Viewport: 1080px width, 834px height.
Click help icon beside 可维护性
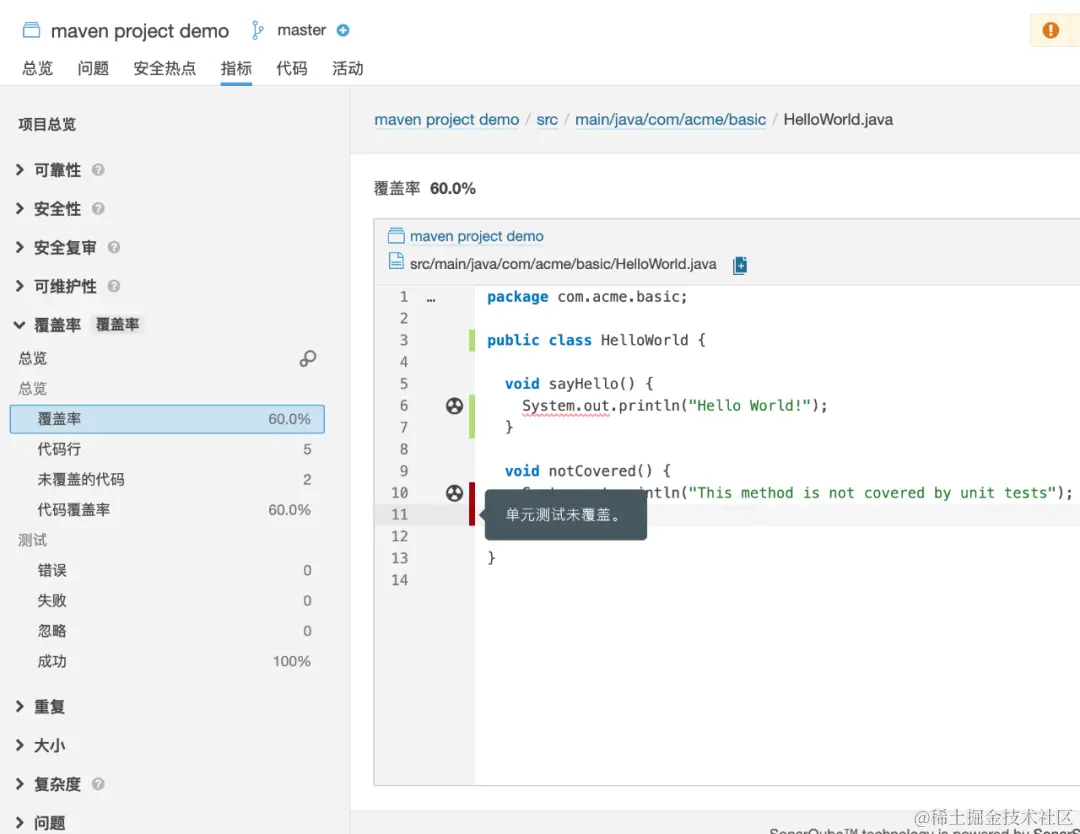click(114, 285)
